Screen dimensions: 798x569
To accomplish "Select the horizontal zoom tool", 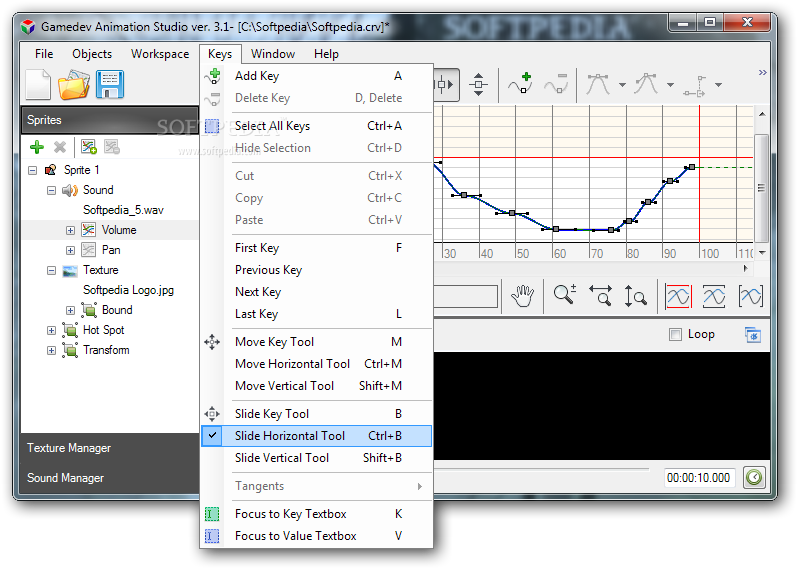I will (x=601, y=295).
